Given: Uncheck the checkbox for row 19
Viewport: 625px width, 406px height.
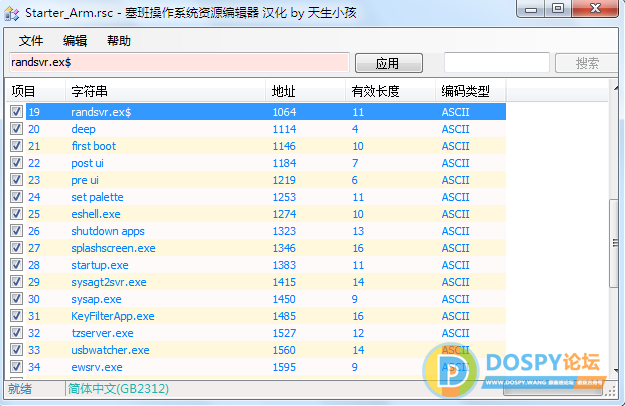Looking at the screenshot, I should (16, 112).
